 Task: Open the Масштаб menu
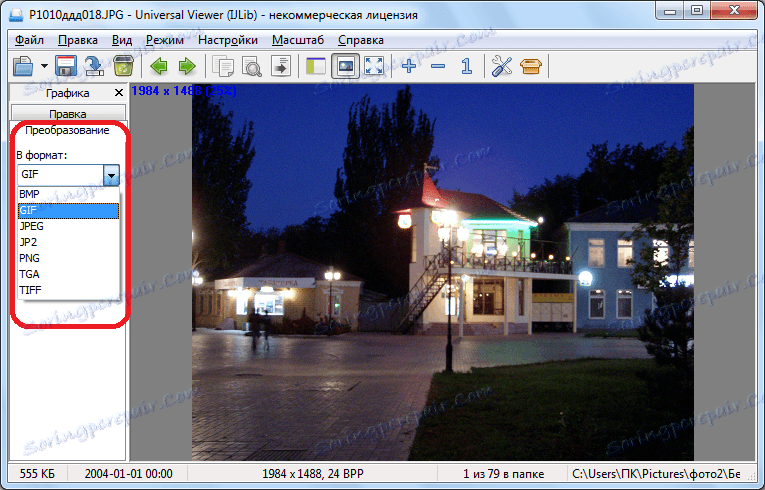[298, 40]
